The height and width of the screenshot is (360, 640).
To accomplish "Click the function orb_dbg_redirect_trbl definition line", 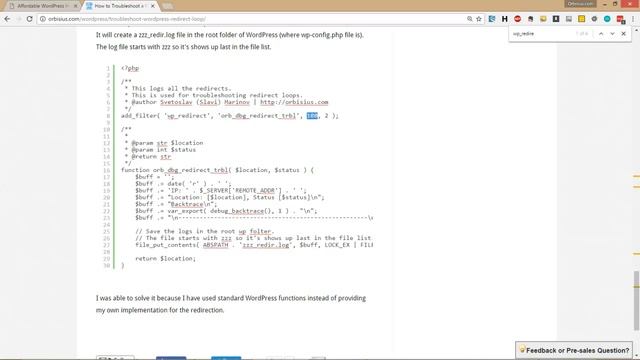I will tap(217, 170).
